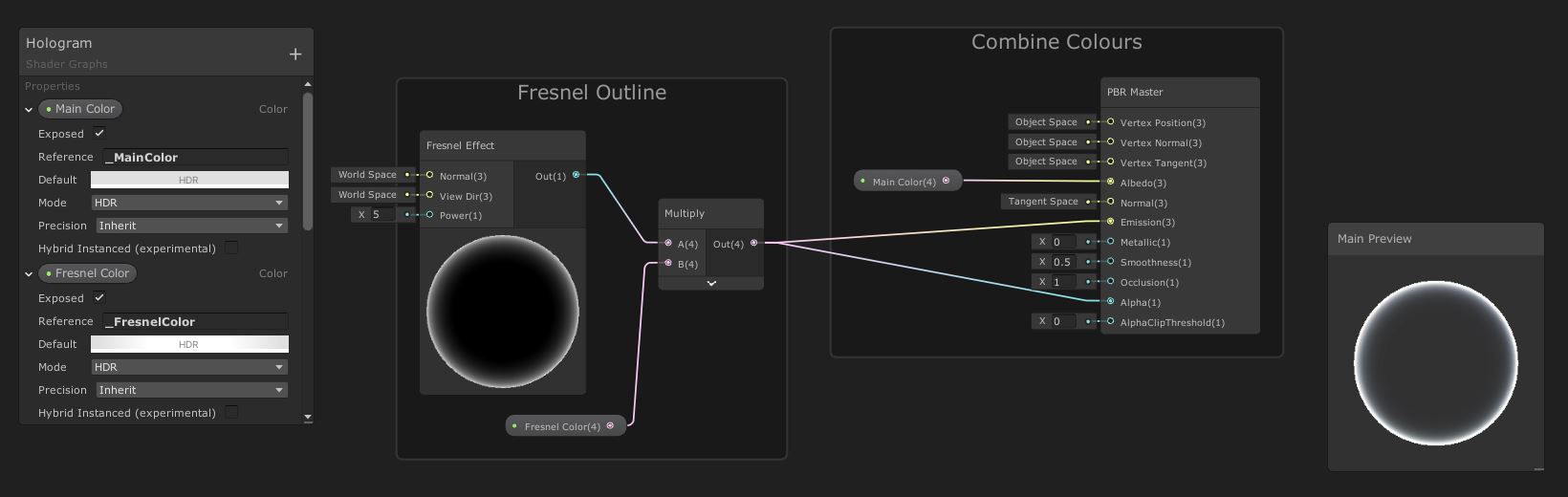
Task: Click the Fresnel Color(4) property node output port
Action: [610, 426]
